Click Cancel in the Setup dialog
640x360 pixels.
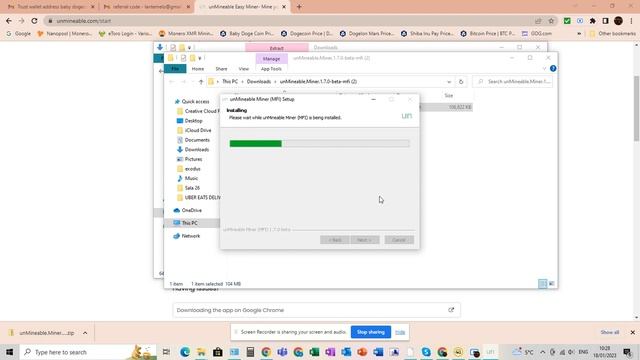coord(399,240)
